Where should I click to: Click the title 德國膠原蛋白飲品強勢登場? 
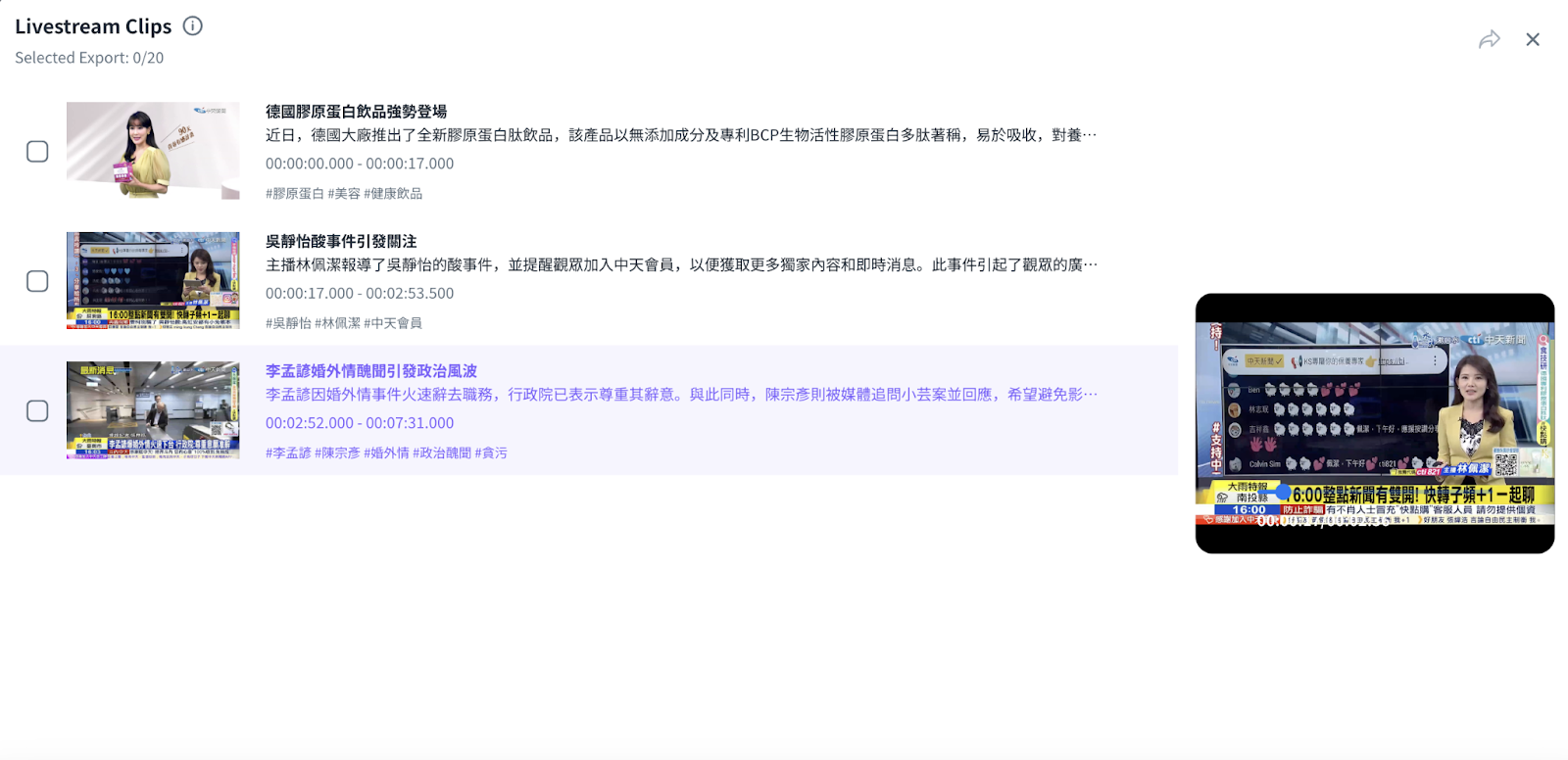pos(356,112)
